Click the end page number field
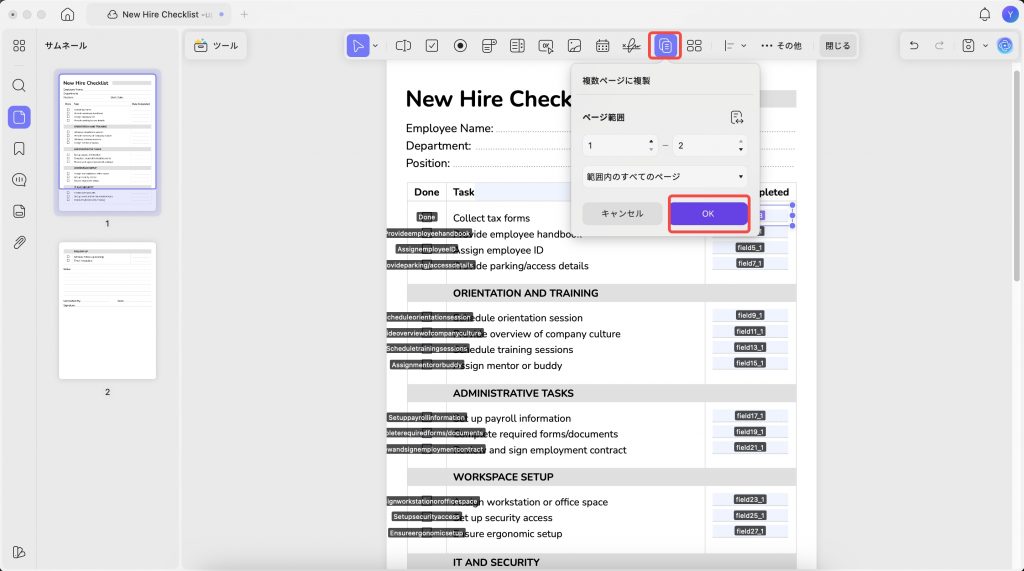Image resolution: width=1024 pixels, height=571 pixels. 710,145
